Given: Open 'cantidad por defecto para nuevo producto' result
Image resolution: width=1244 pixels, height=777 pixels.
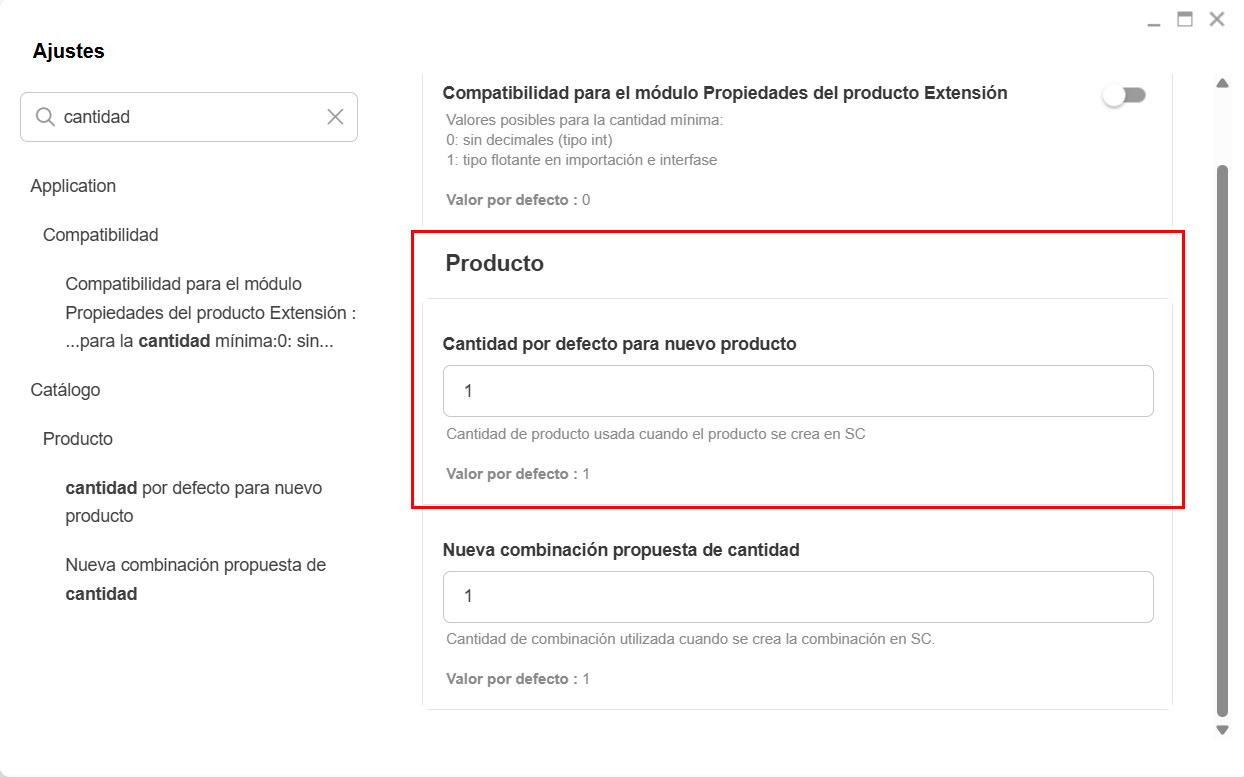Looking at the screenshot, I should pos(194,502).
